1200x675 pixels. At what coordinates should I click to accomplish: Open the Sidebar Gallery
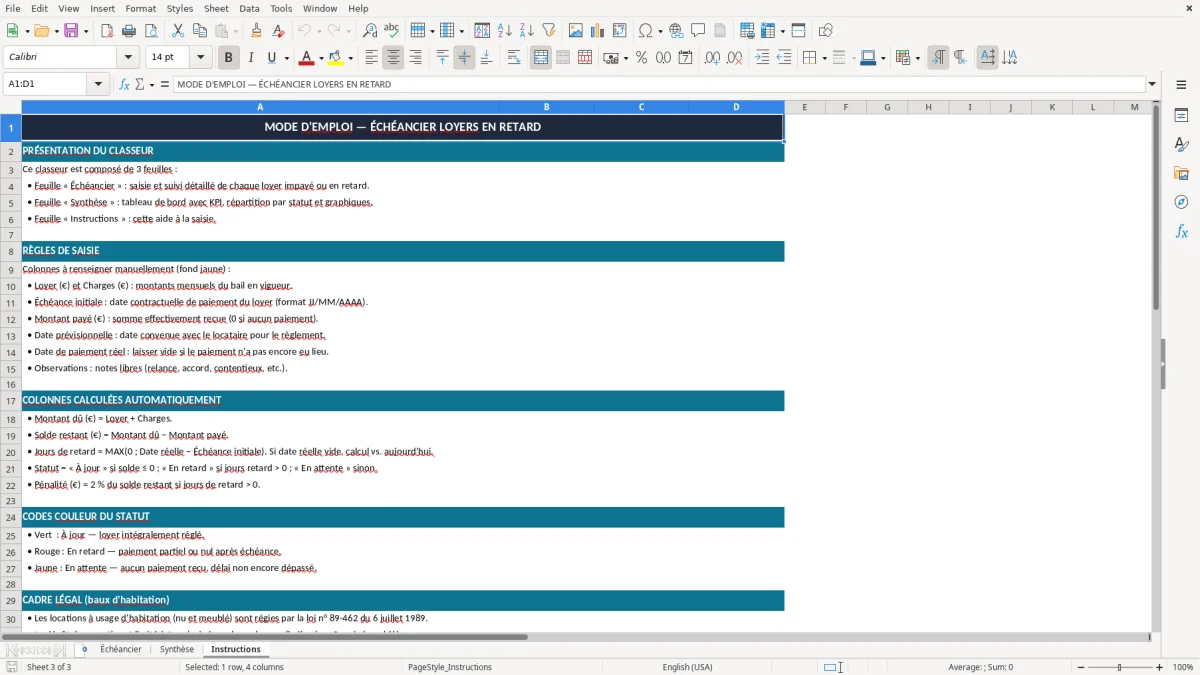coord(1181,173)
